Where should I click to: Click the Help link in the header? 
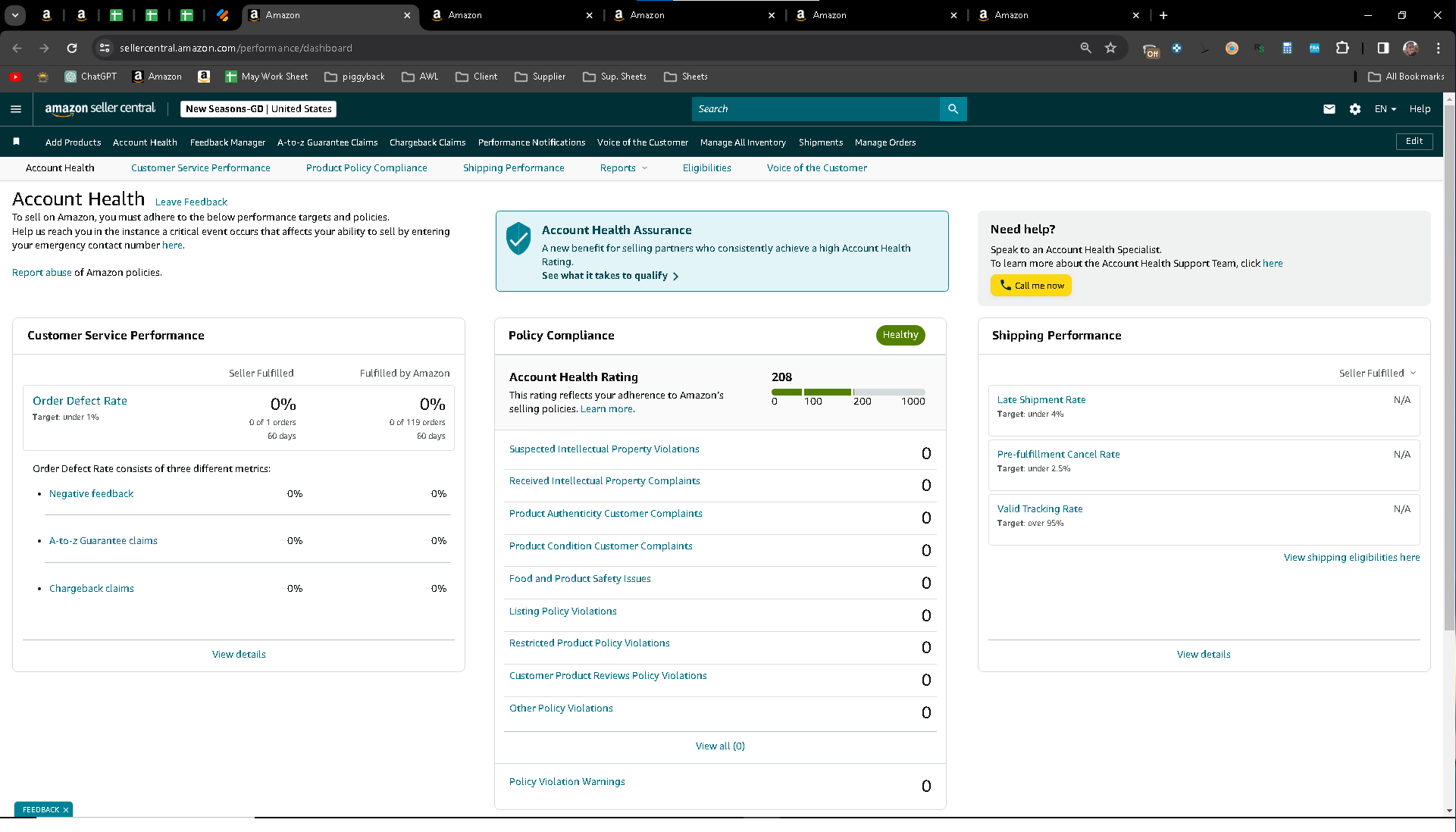pyautogui.click(x=1420, y=109)
